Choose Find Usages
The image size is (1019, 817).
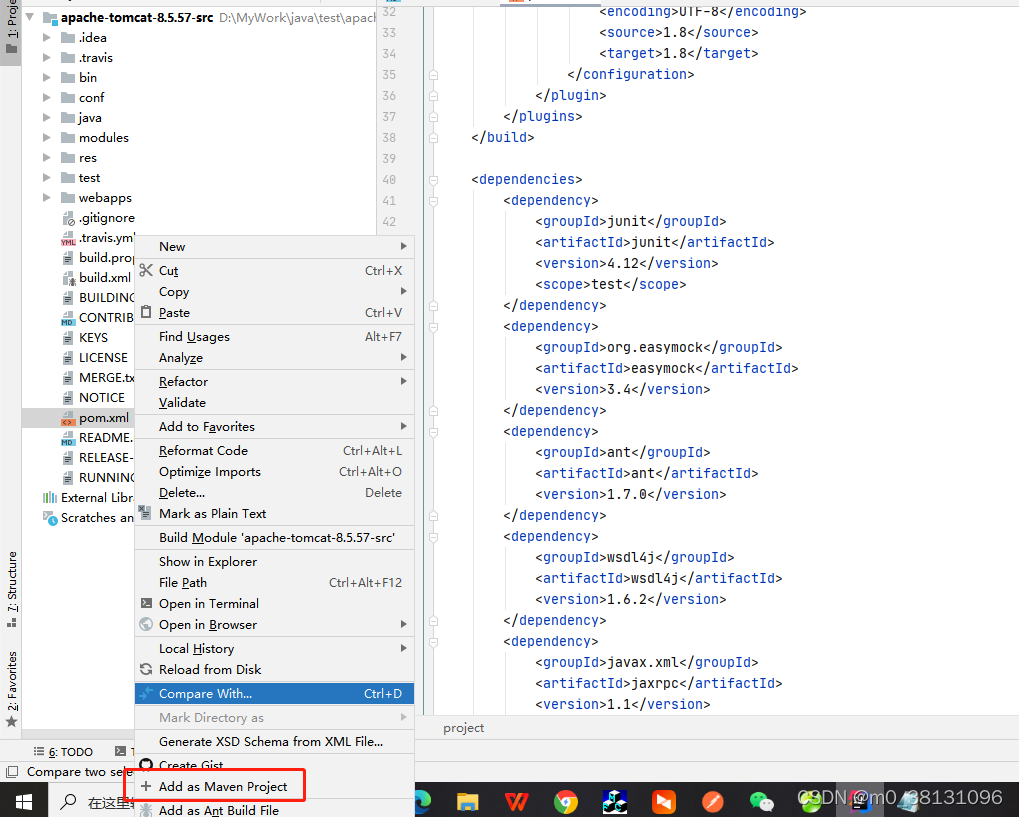(274, 337)
